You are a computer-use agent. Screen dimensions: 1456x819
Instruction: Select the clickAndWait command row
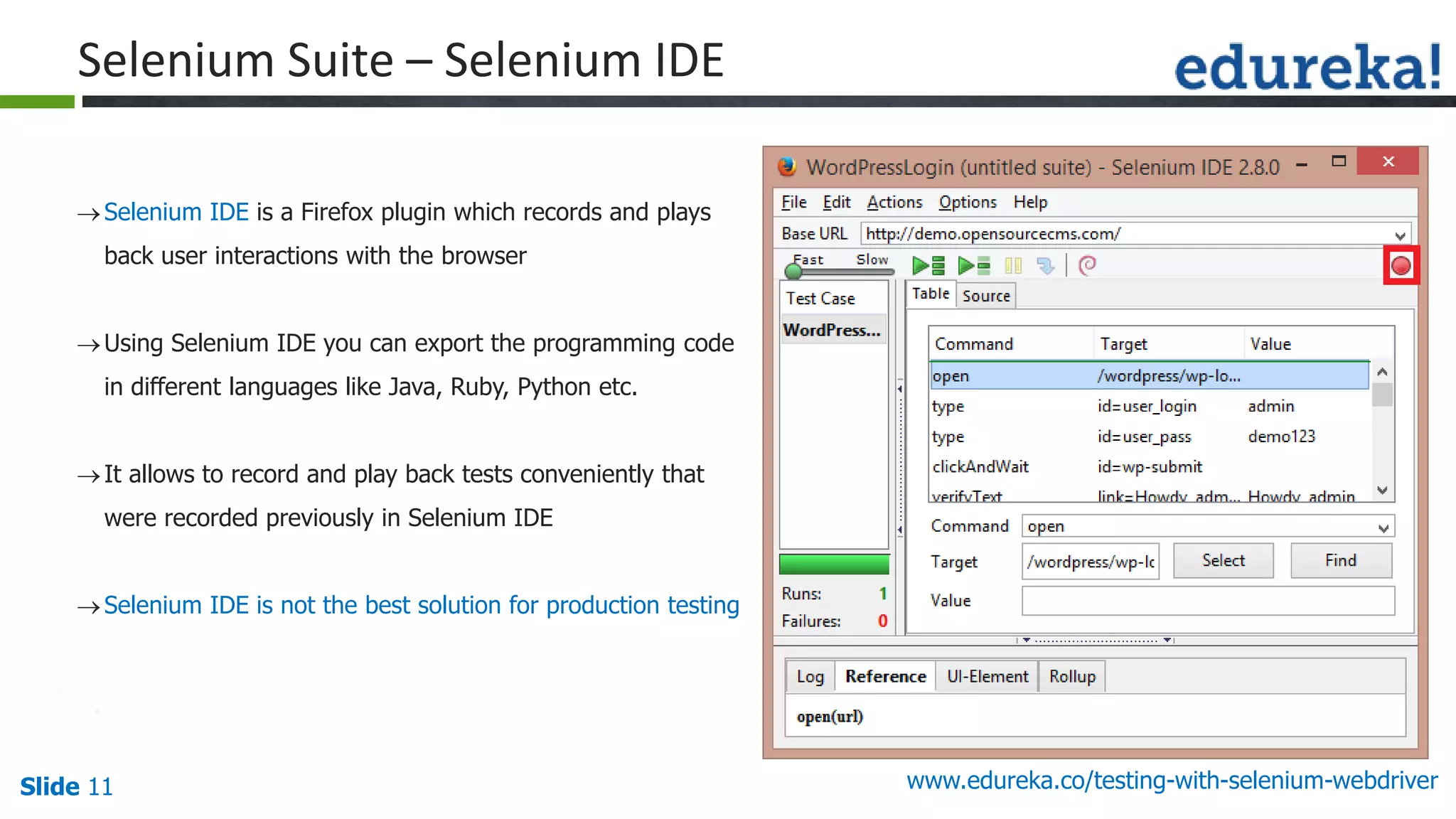tap(1149, 467)
